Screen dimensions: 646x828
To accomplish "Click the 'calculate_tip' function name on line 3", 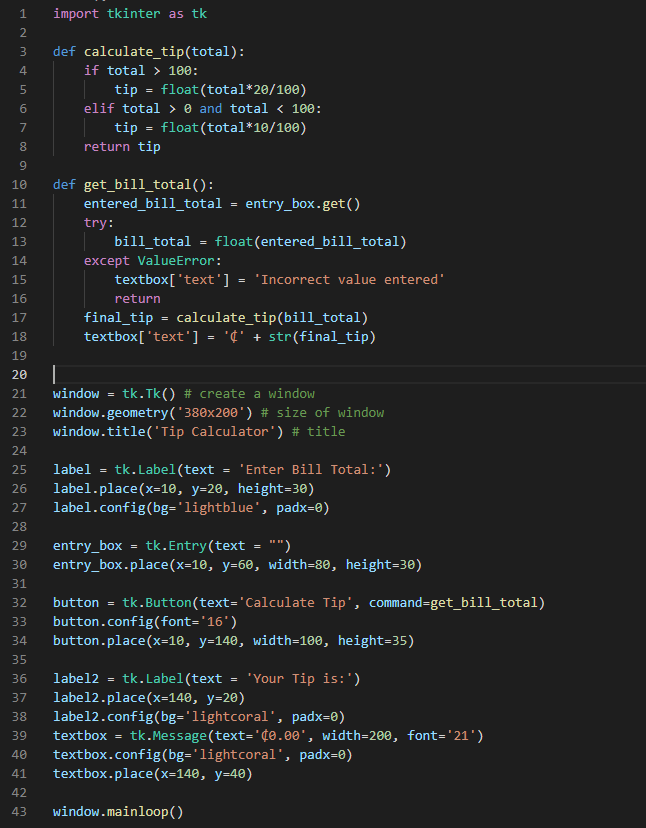I will pyautogui.click(x=134, y=52).
